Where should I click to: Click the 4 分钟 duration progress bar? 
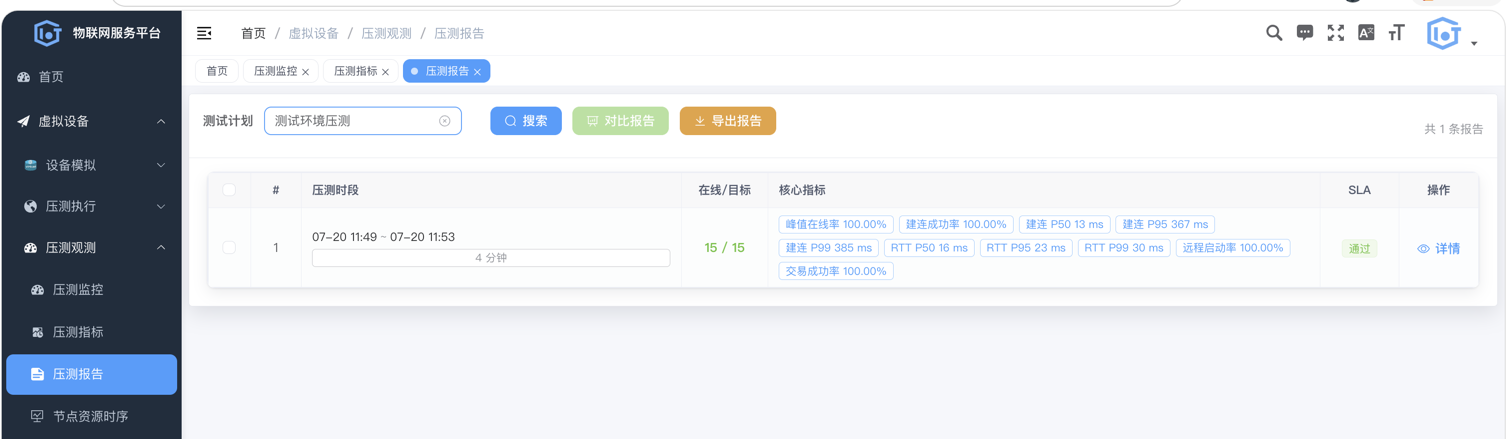point(491,258)
